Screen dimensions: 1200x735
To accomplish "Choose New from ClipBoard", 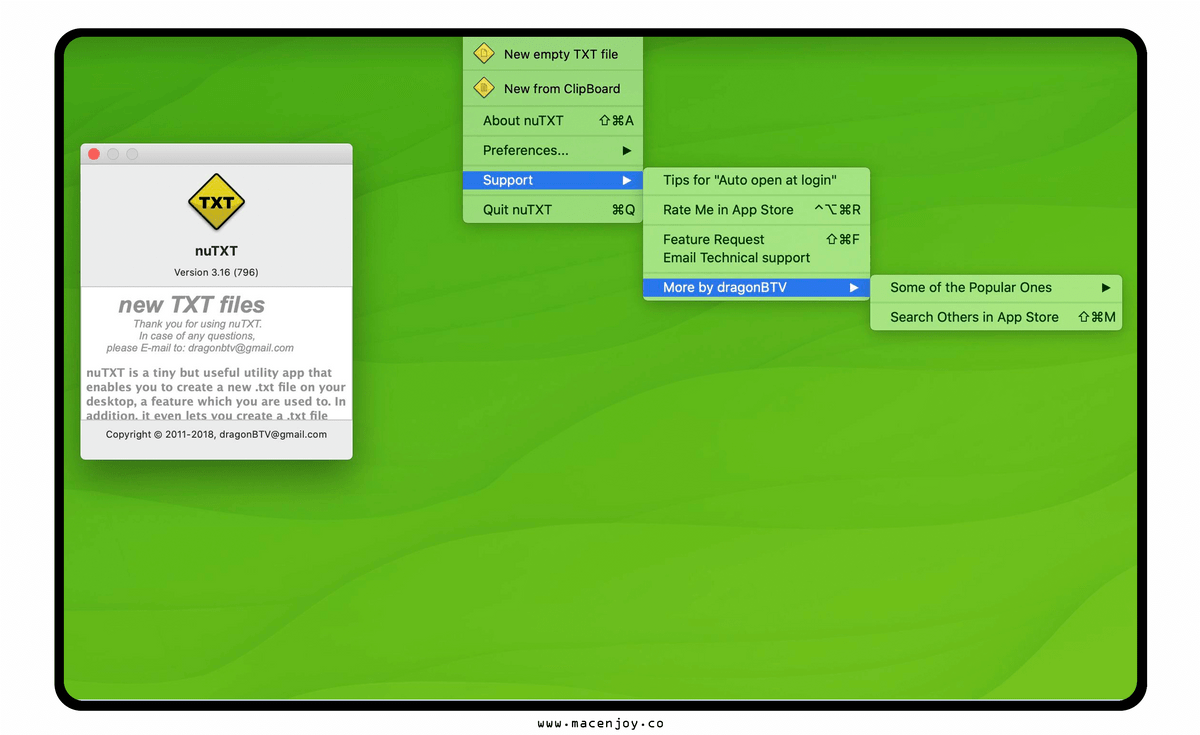I will (553, 88).
